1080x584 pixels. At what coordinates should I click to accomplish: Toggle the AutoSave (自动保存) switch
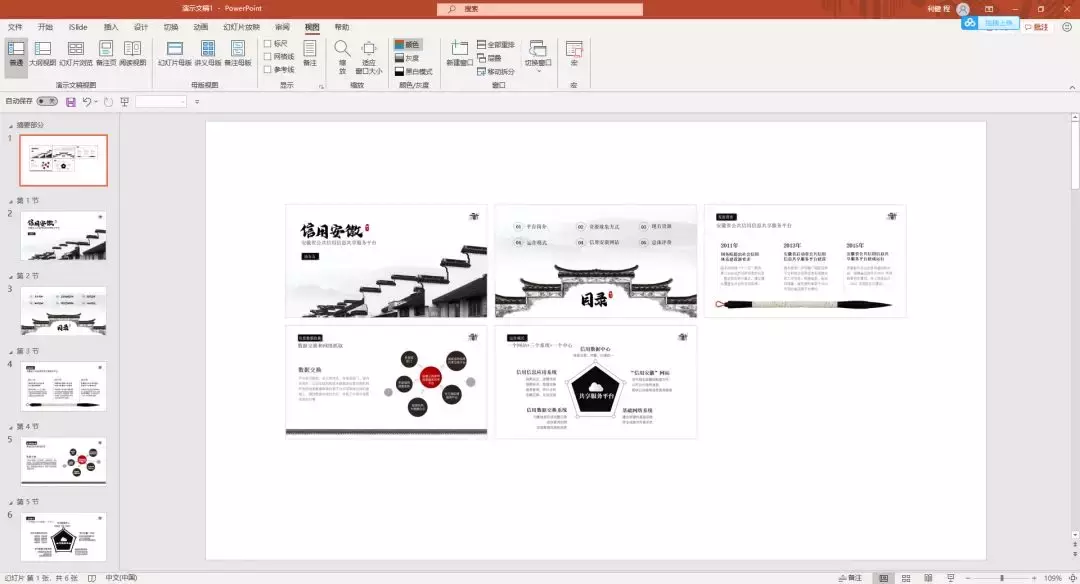tap(47, 101)
